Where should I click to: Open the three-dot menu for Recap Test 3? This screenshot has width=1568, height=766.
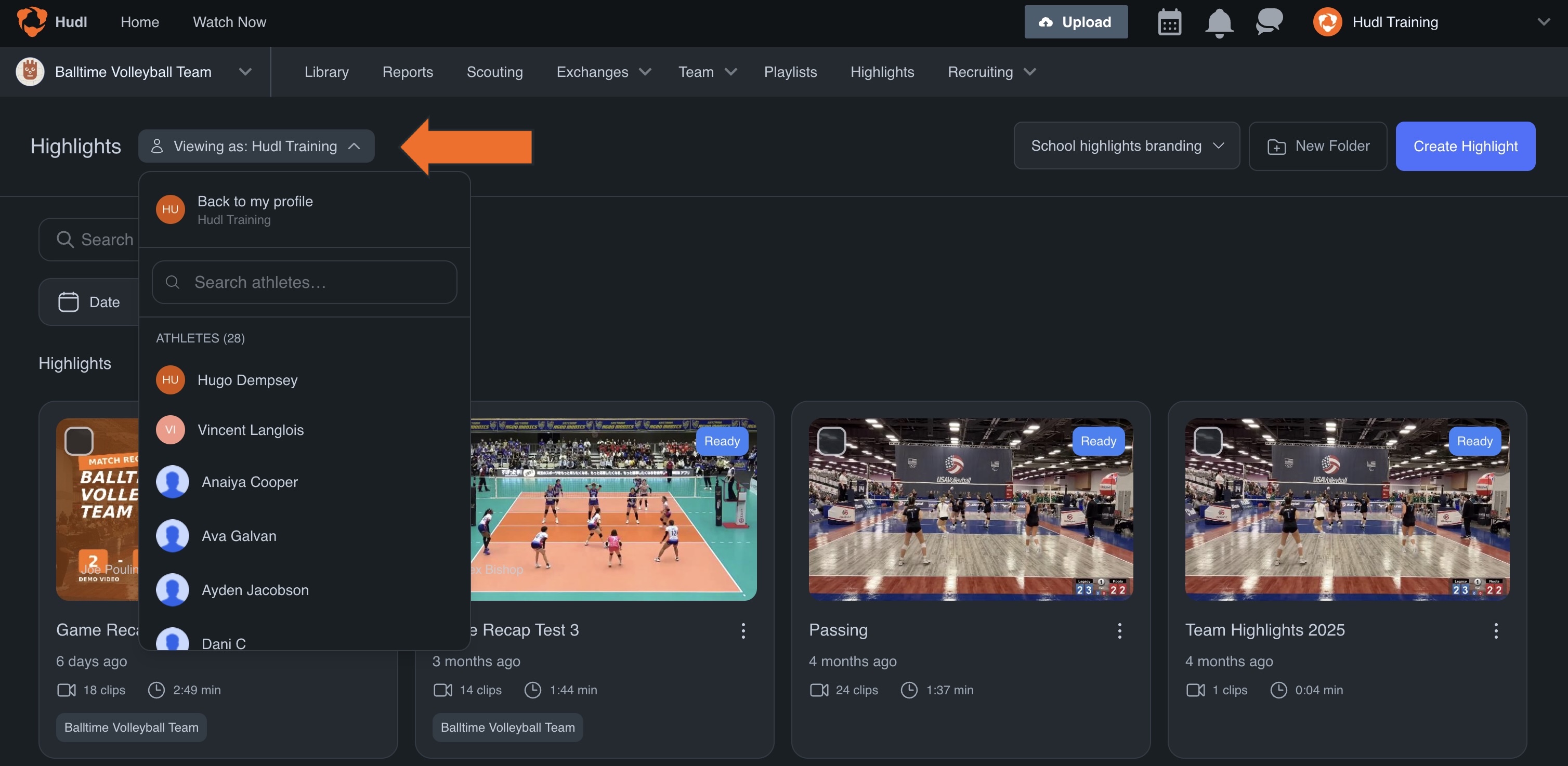[x=743, y=630]
